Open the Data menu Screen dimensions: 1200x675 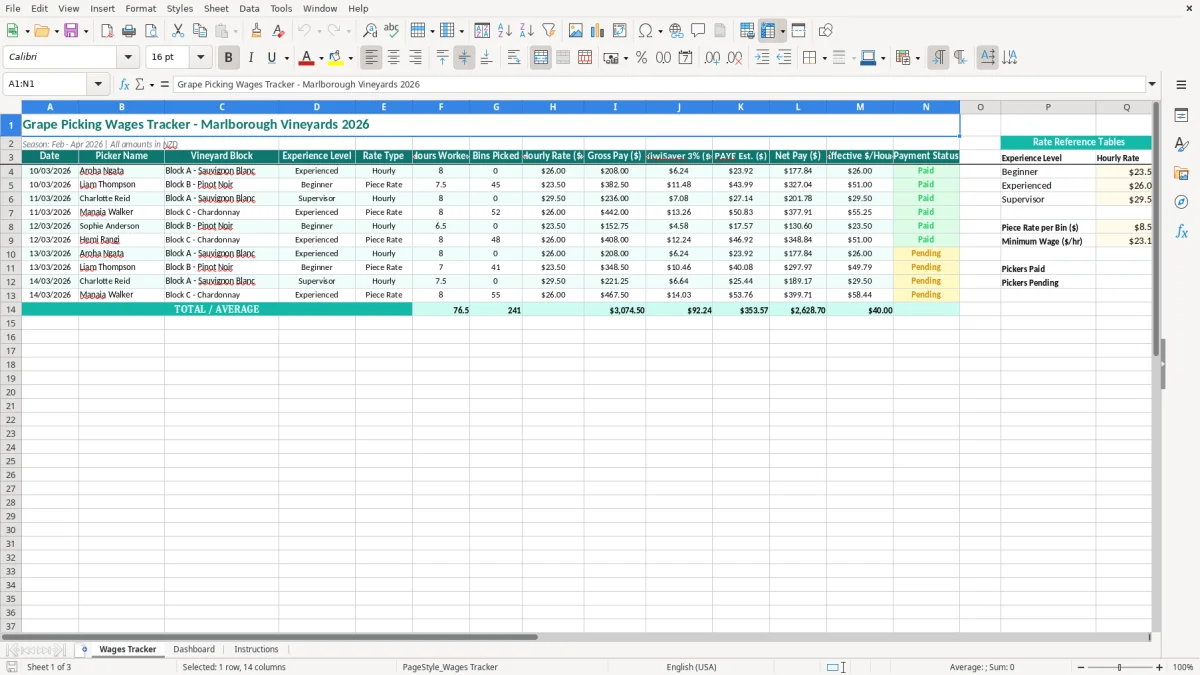tap(249, 8)
